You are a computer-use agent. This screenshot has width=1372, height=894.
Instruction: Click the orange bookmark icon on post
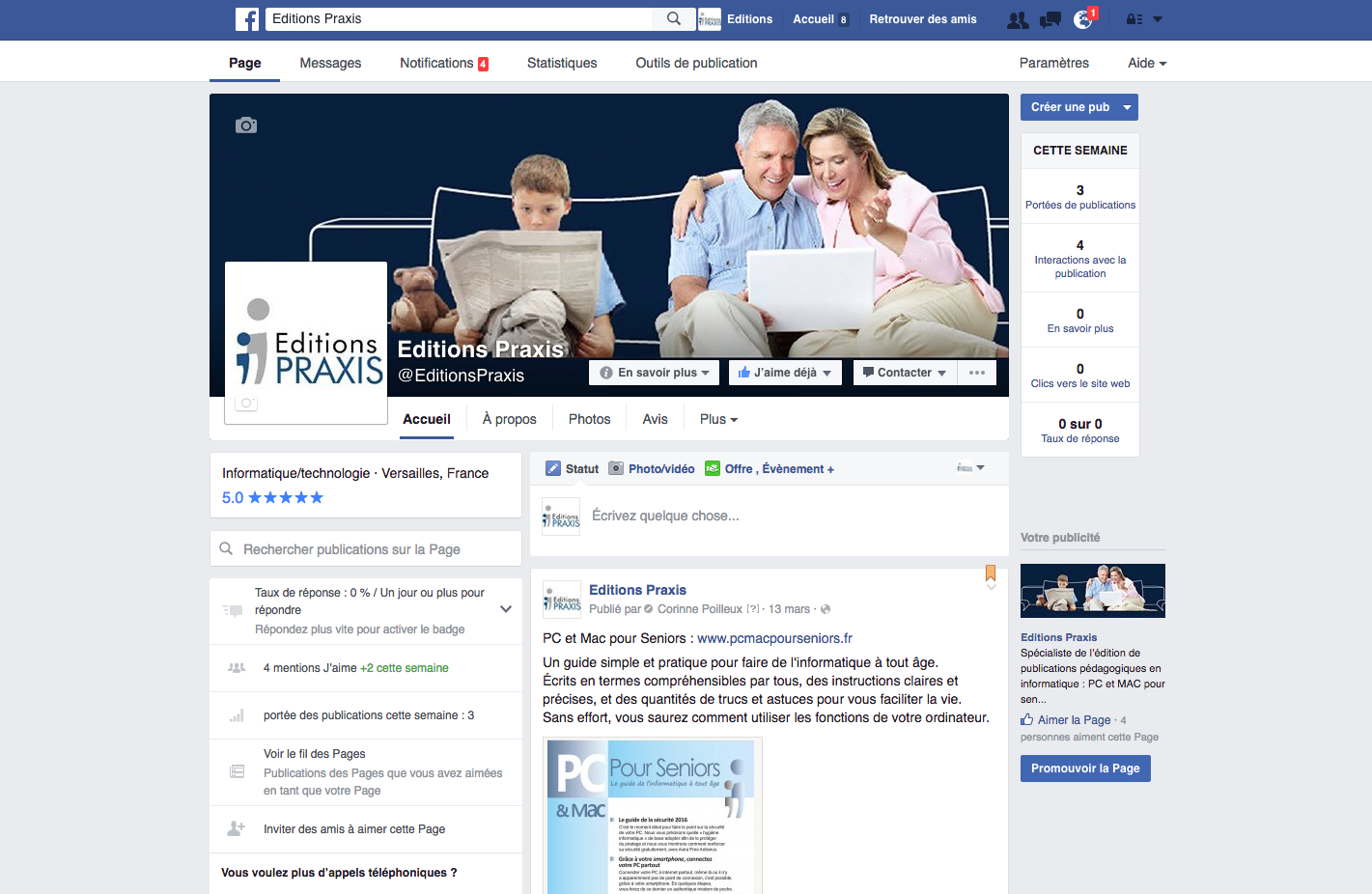(x=991, y=573)
